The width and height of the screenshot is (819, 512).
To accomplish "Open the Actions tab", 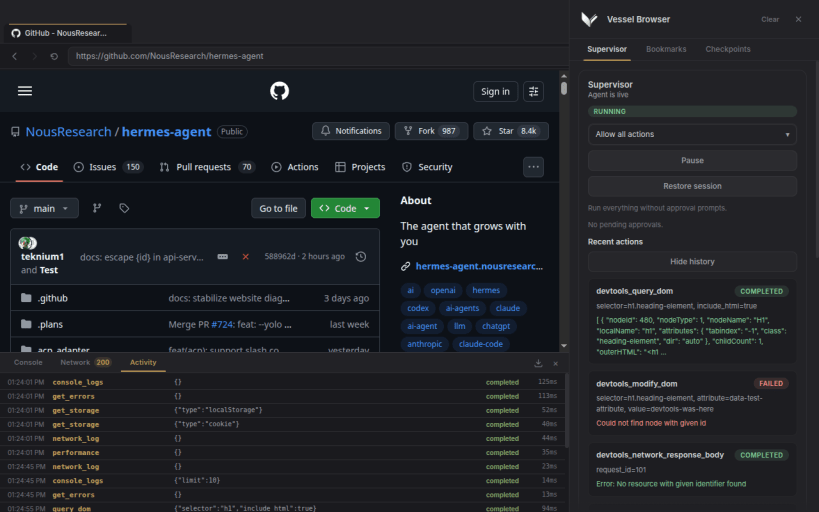I will (295, 167).
